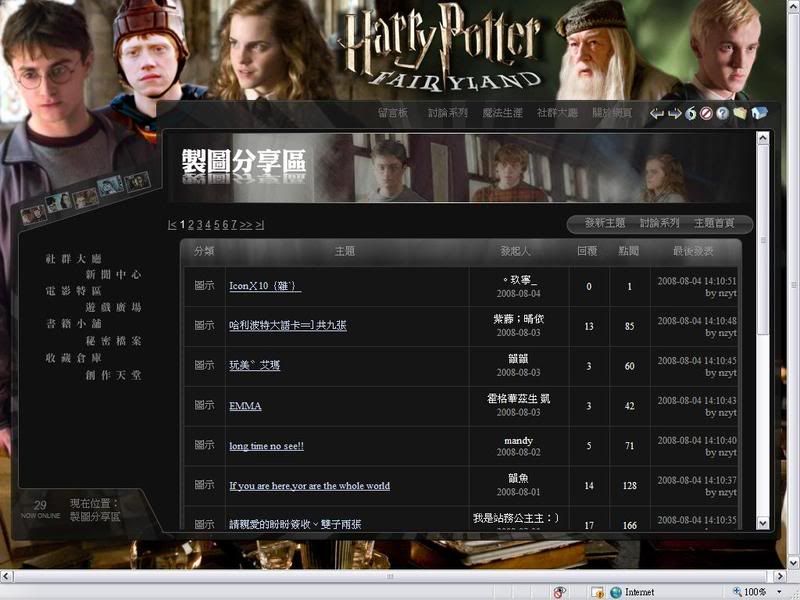Go to 新聞中心 in the left sidebar
The height and width of the screenshot is (600, 800).
pyautogui.click(x=113, y=274)
